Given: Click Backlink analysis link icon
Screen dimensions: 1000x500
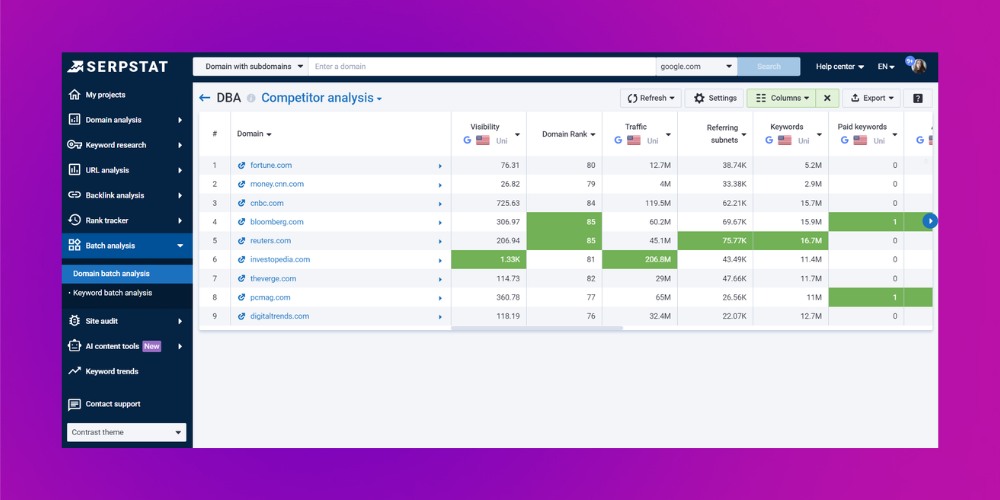Looking at the screenshot, I should [x=75, y=195].
